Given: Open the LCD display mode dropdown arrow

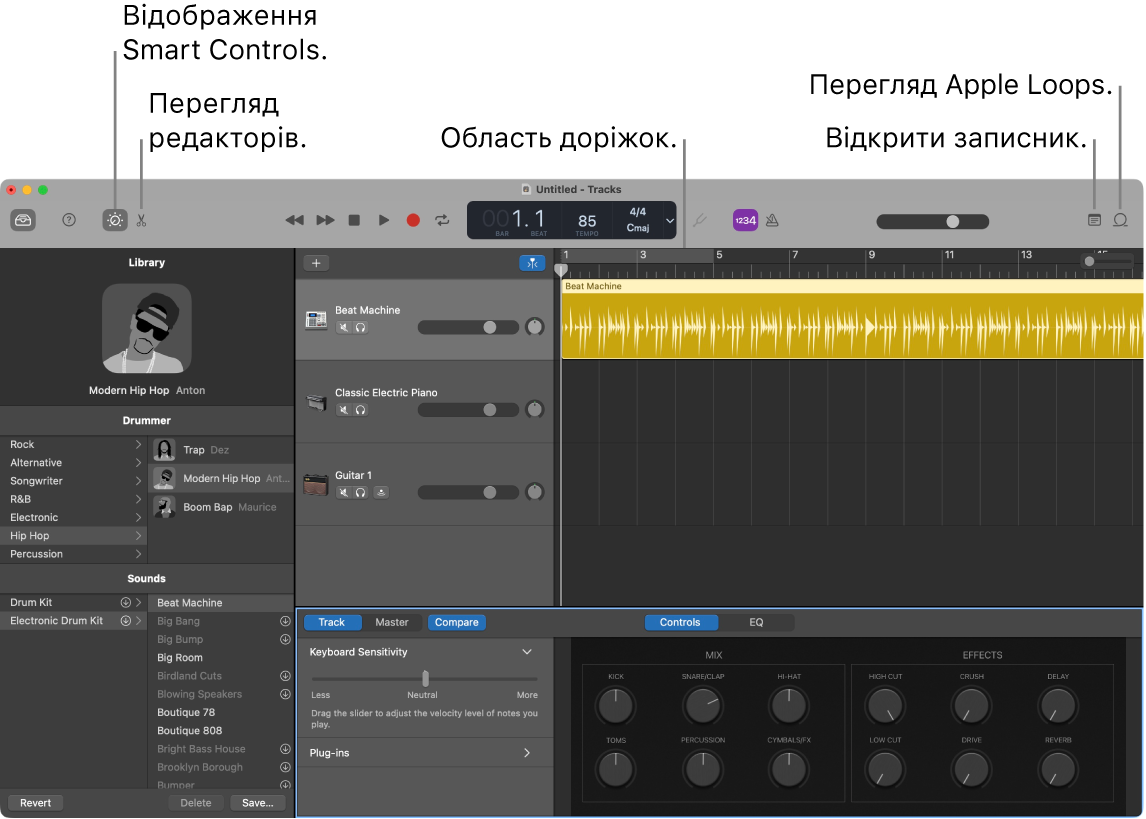Looking at the screenshot, I should [669, 221].
